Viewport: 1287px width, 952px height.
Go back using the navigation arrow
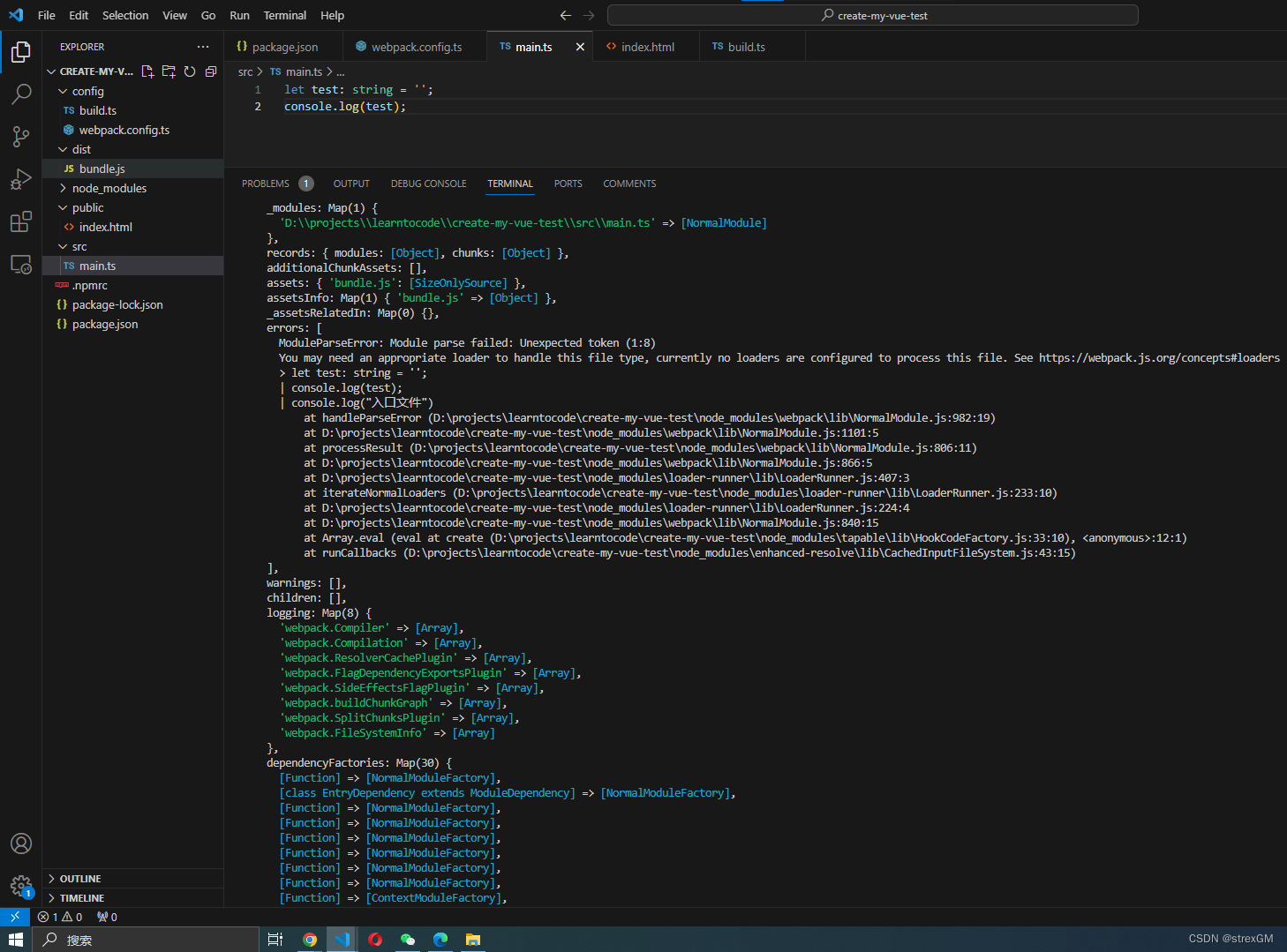point(566,15)
